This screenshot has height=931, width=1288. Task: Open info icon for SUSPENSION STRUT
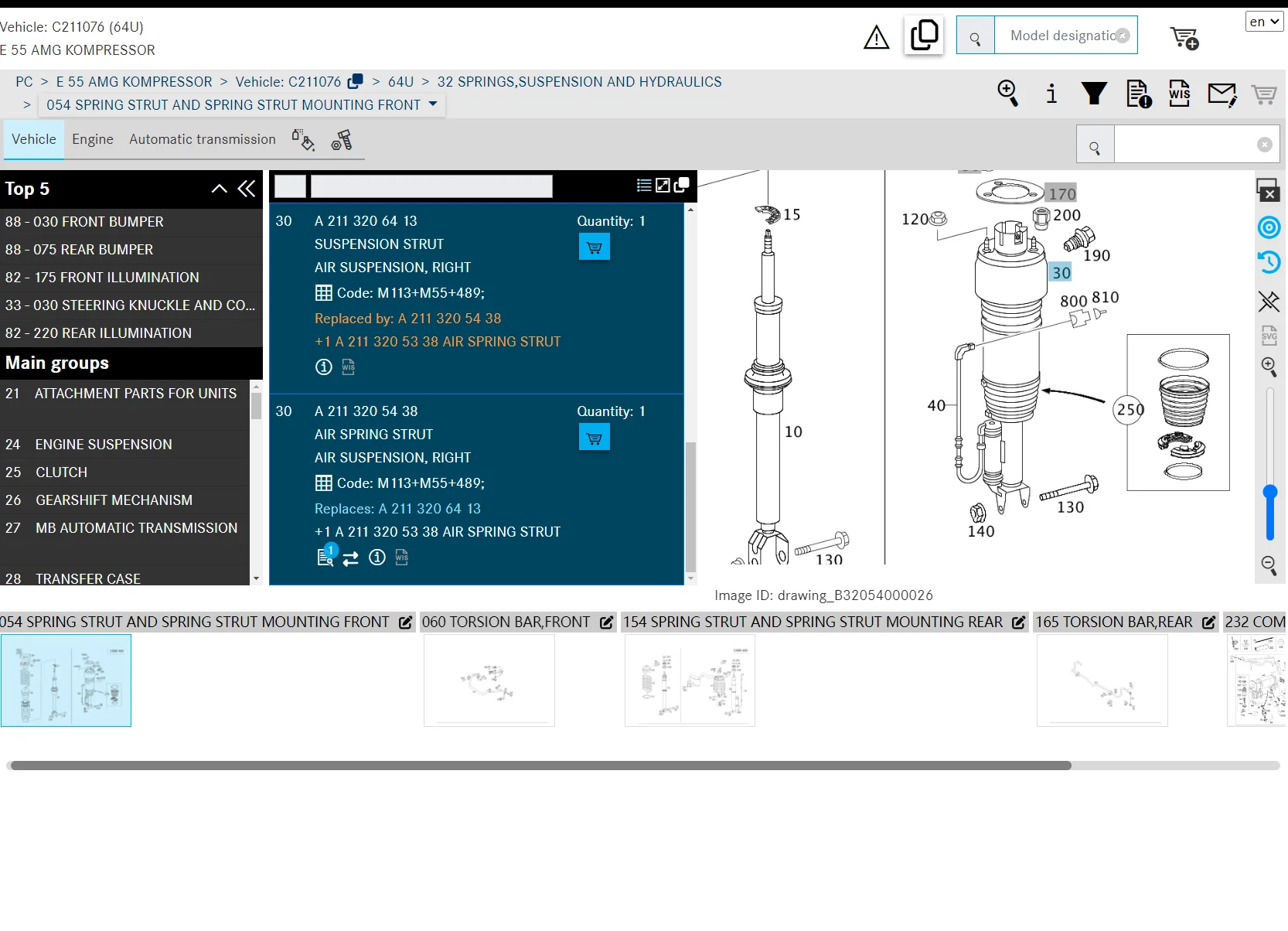click(x=324, y=367)
